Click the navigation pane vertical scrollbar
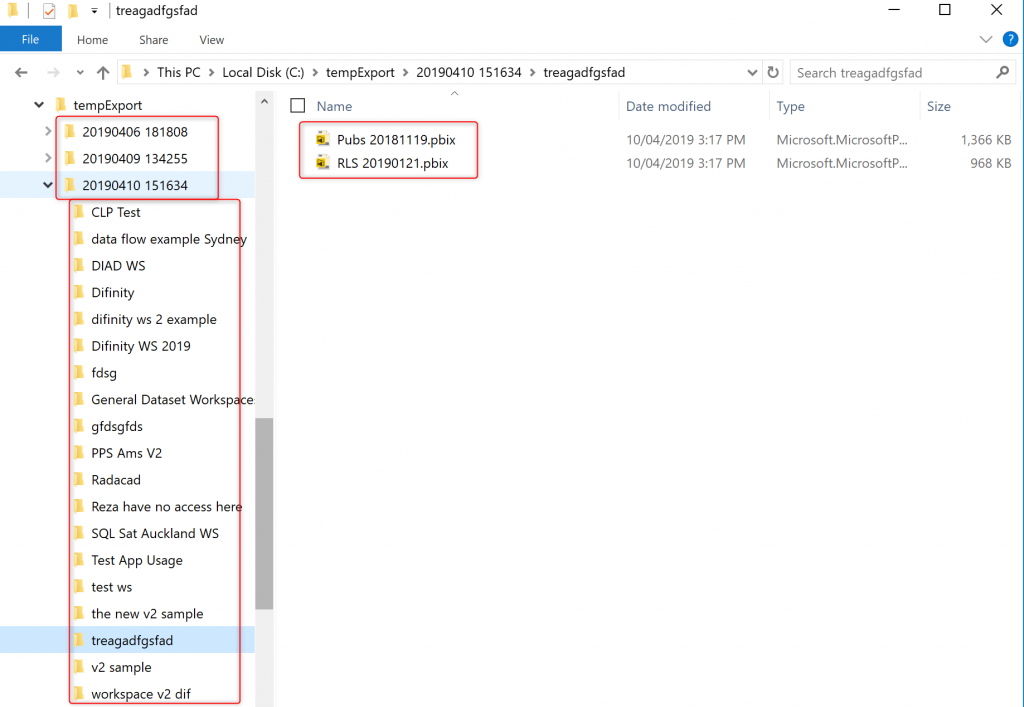Image resolution: width=1024 pixels, height=707 pixels. click(x=264, y=512)
